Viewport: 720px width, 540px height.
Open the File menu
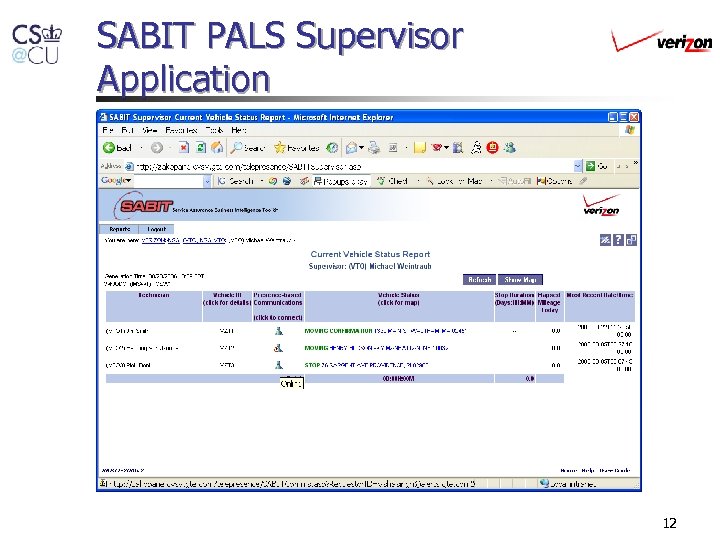(x=107, y=130)
